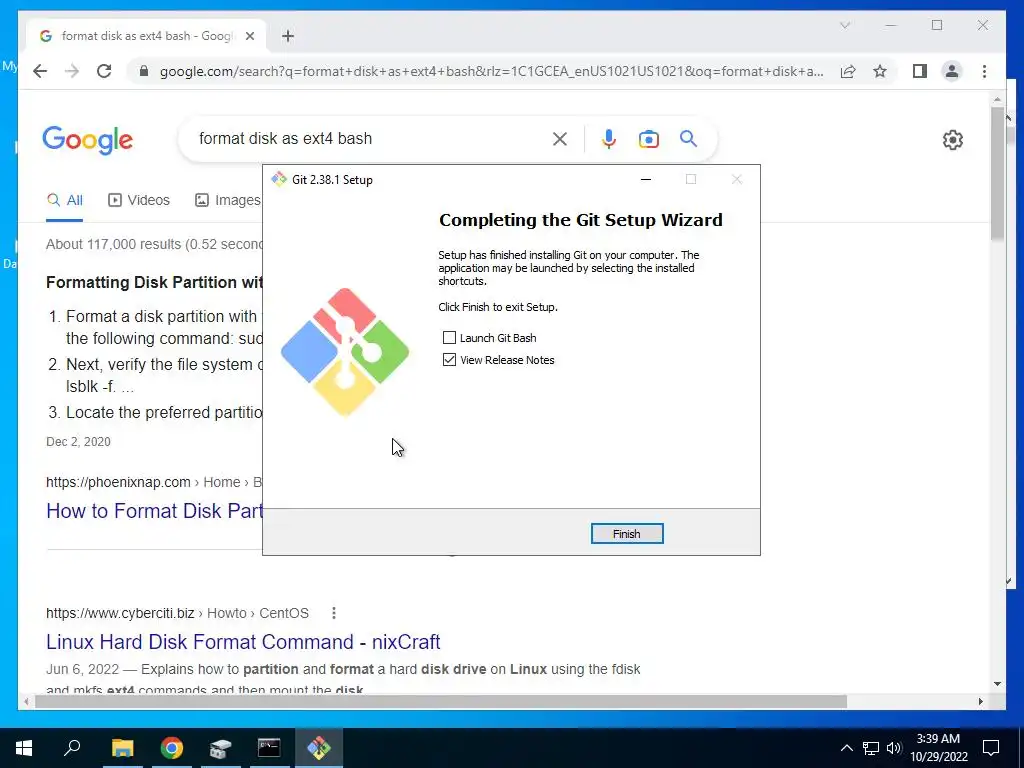Open Chrome profile avatar menu
This screenshot has width=1024, height=768.
[x=952, y=71]
